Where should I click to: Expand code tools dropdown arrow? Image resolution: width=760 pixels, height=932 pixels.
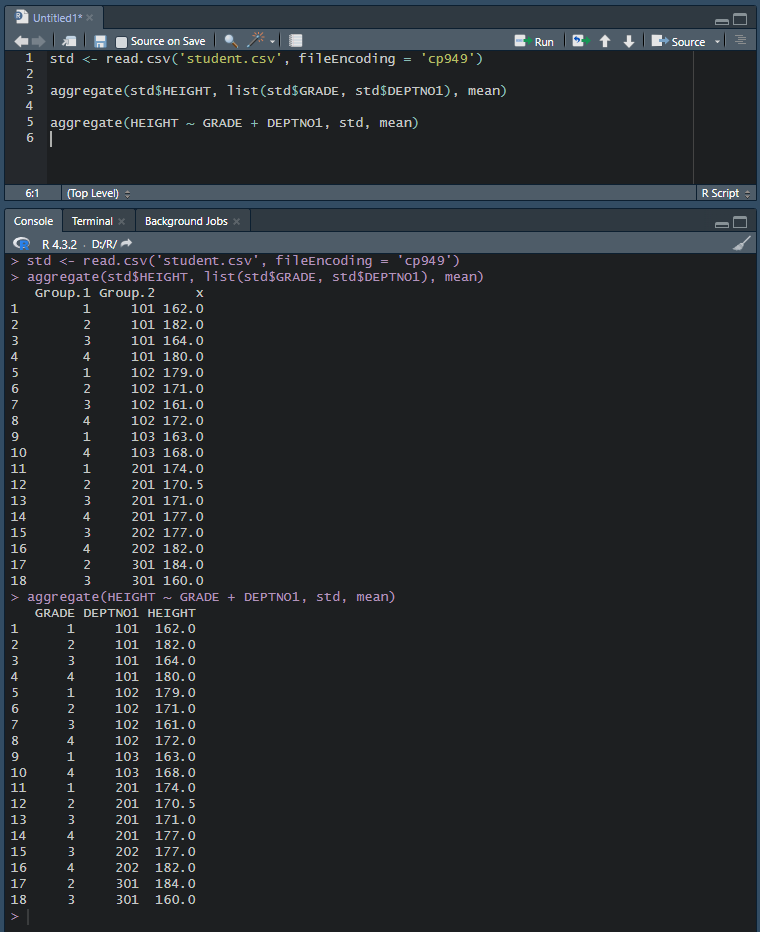pos(272,42)
